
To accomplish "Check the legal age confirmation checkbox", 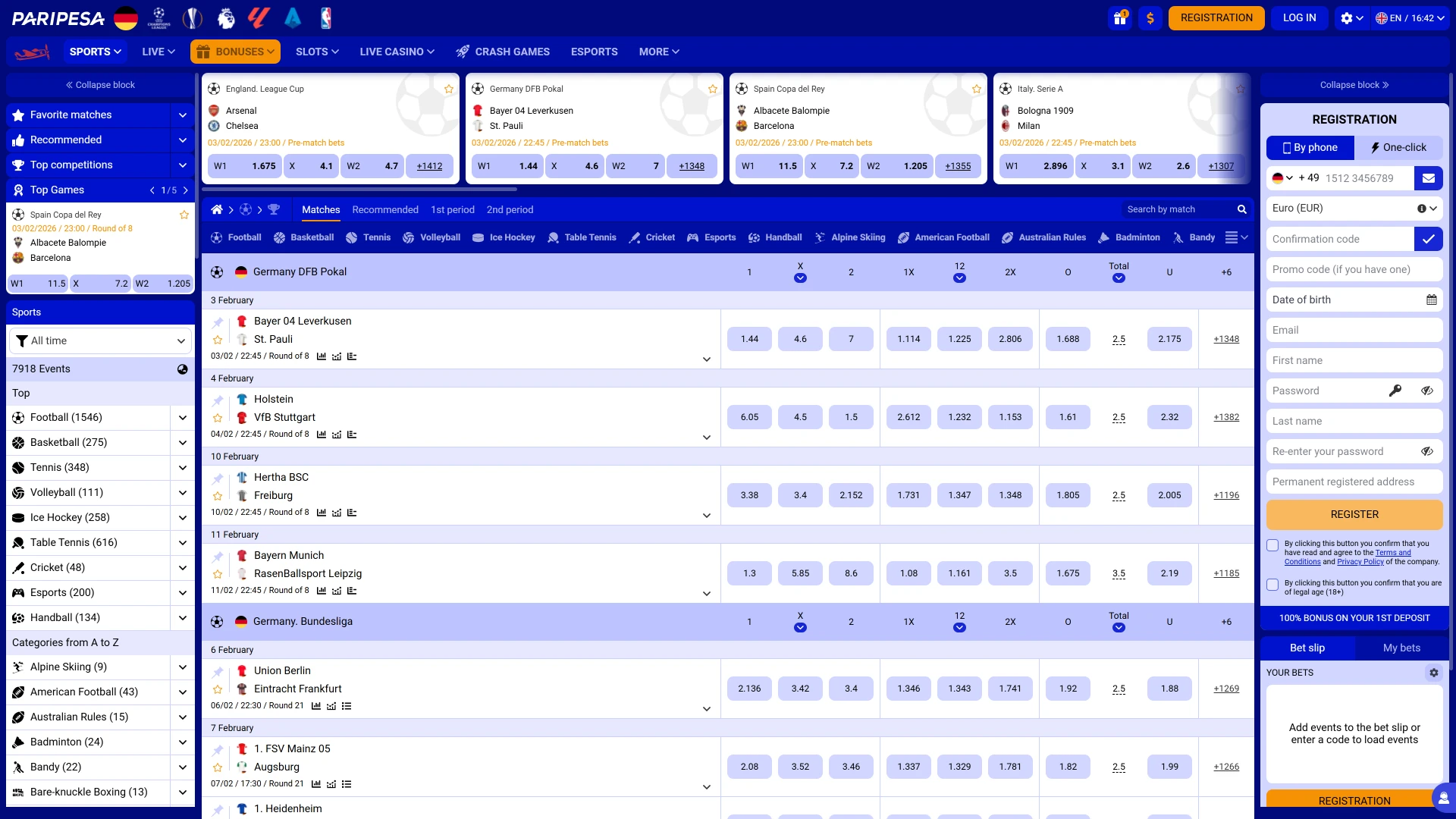I will (x=1272, y=585).
